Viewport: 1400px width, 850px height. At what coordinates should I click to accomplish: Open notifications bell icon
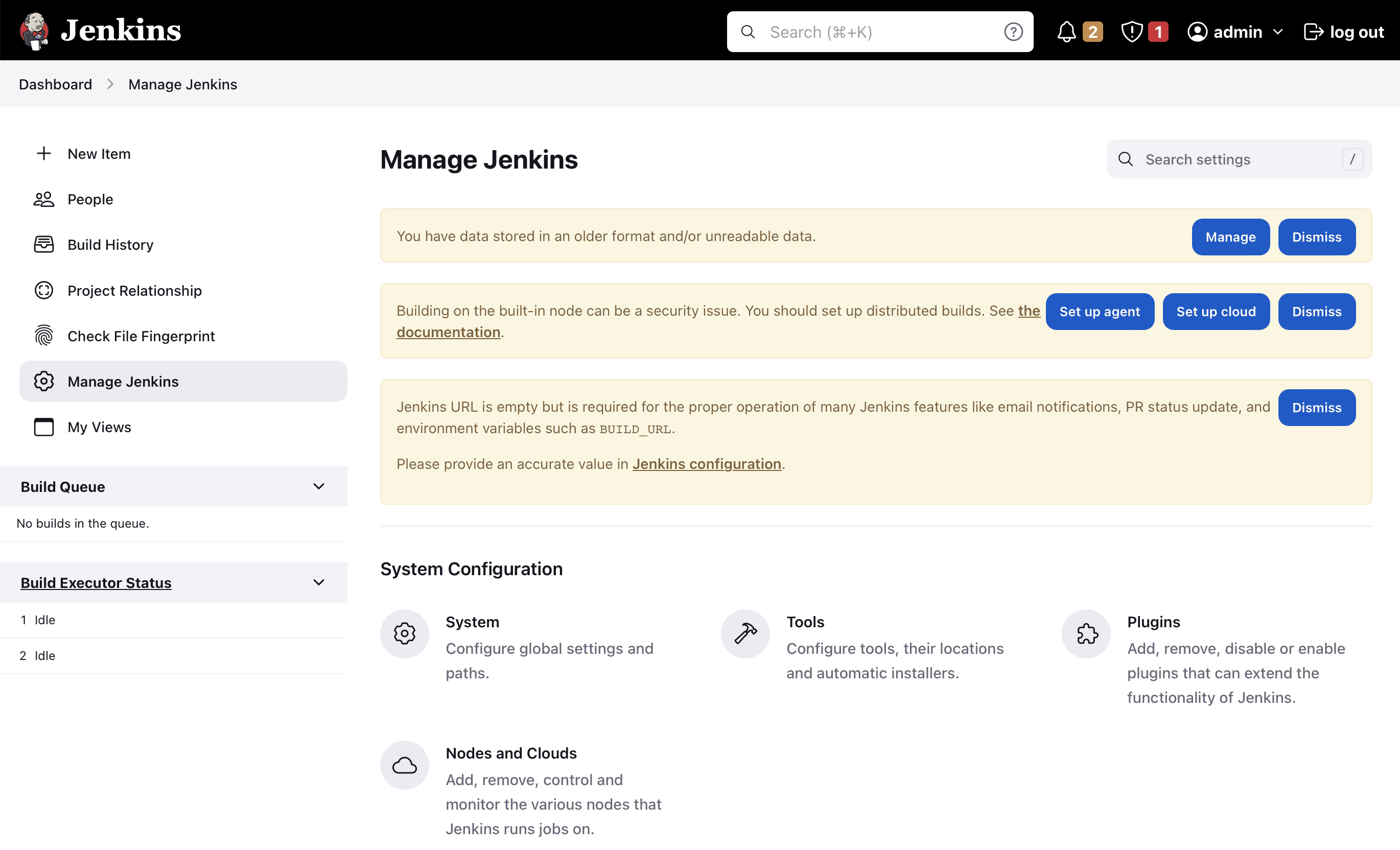pos(1066,32)
